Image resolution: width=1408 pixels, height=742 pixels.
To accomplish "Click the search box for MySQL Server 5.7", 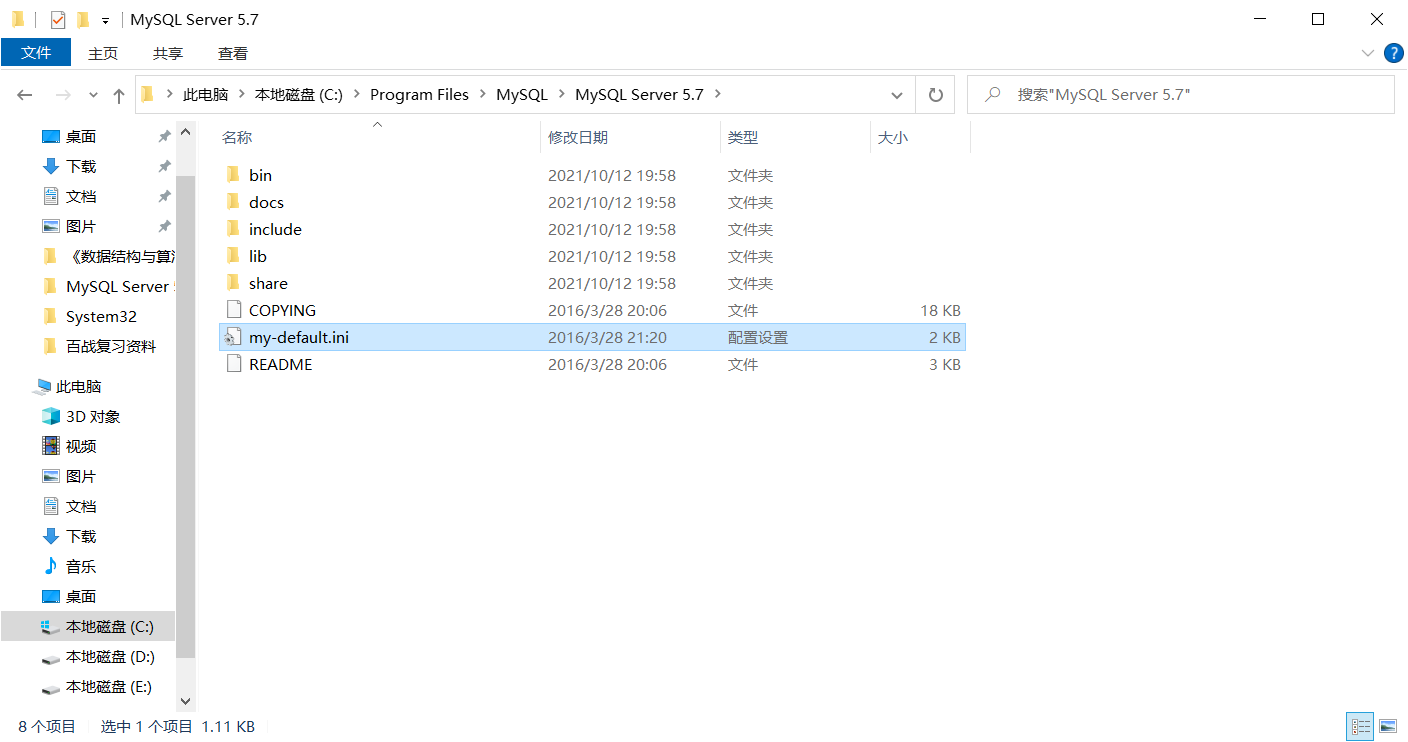I will point(1181,95).
